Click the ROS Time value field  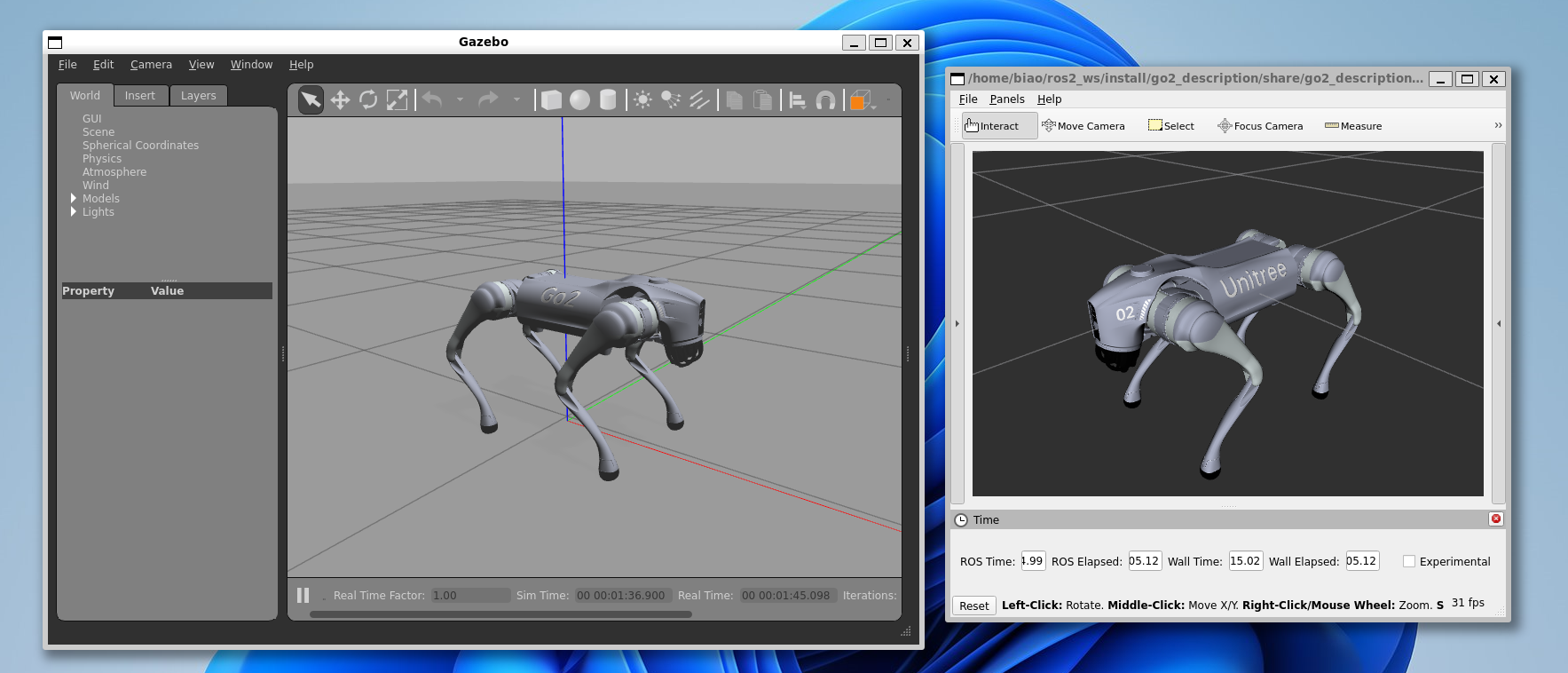pyautogui.click(x=1033, y=561)
